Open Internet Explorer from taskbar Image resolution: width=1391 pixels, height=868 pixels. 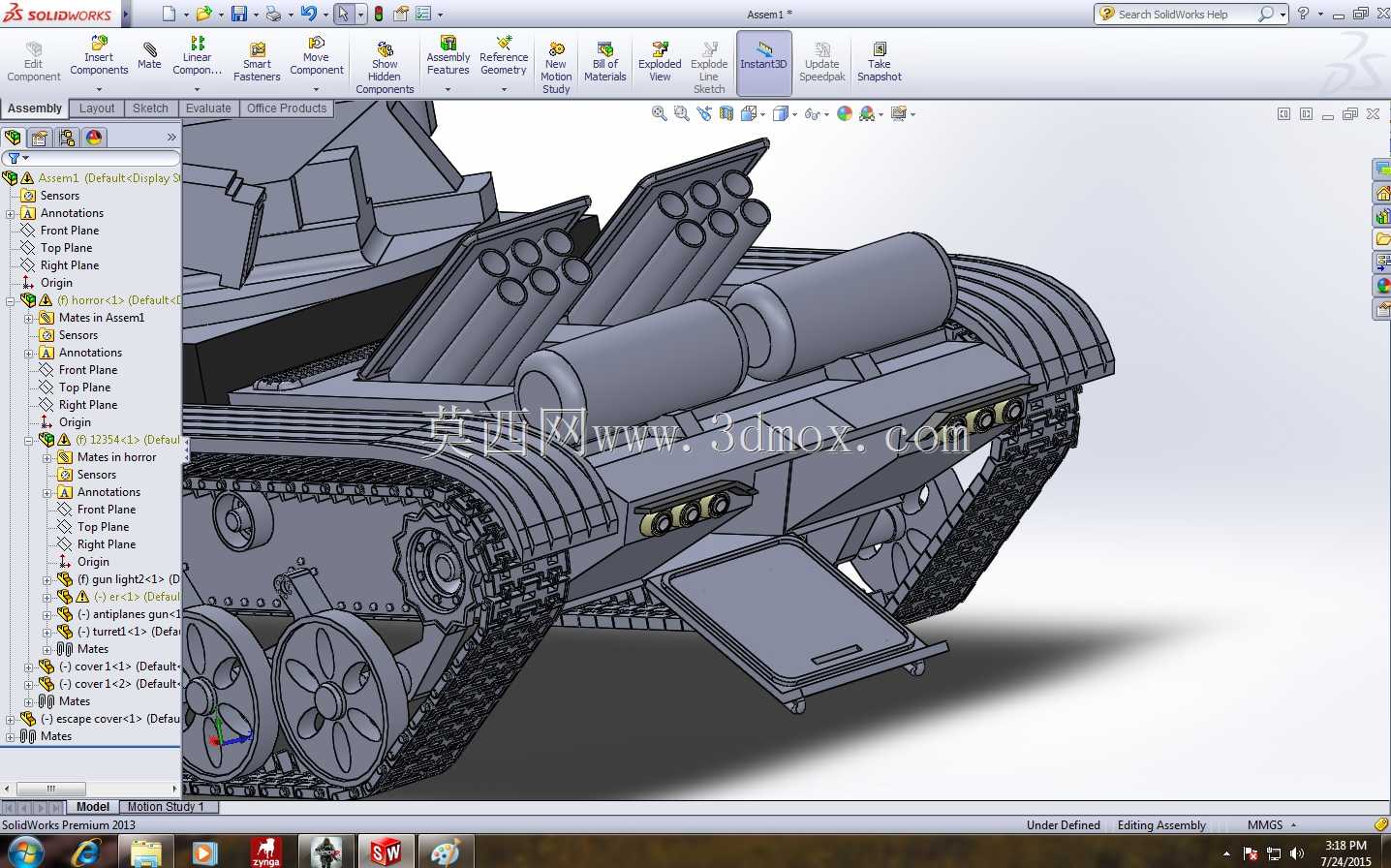click(86, 852)
